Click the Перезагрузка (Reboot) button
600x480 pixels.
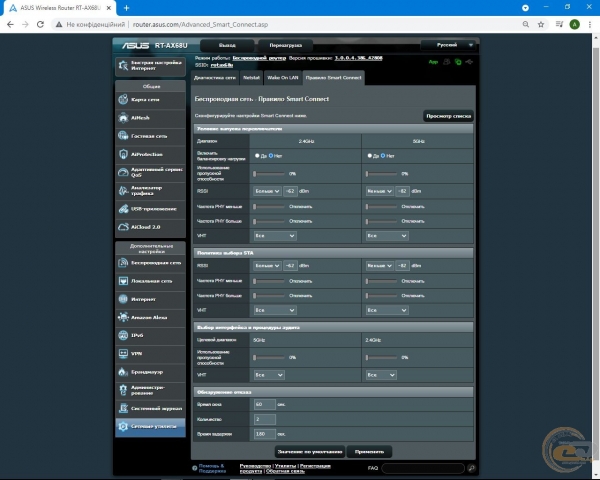point(285,45)
